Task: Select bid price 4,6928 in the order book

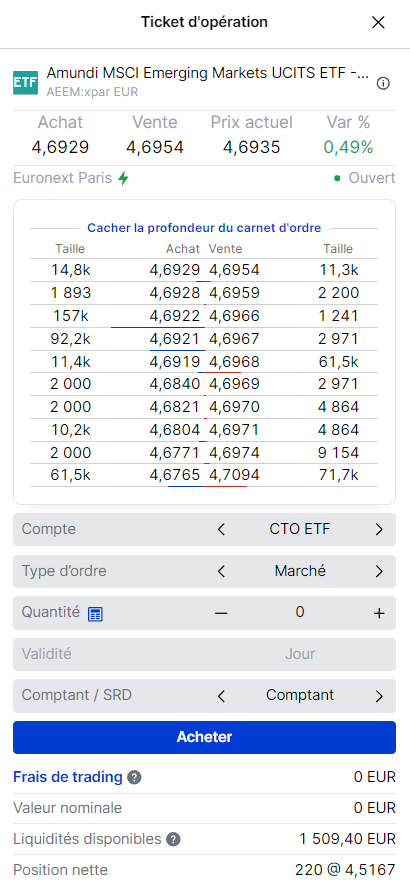Action: (175, 293)
